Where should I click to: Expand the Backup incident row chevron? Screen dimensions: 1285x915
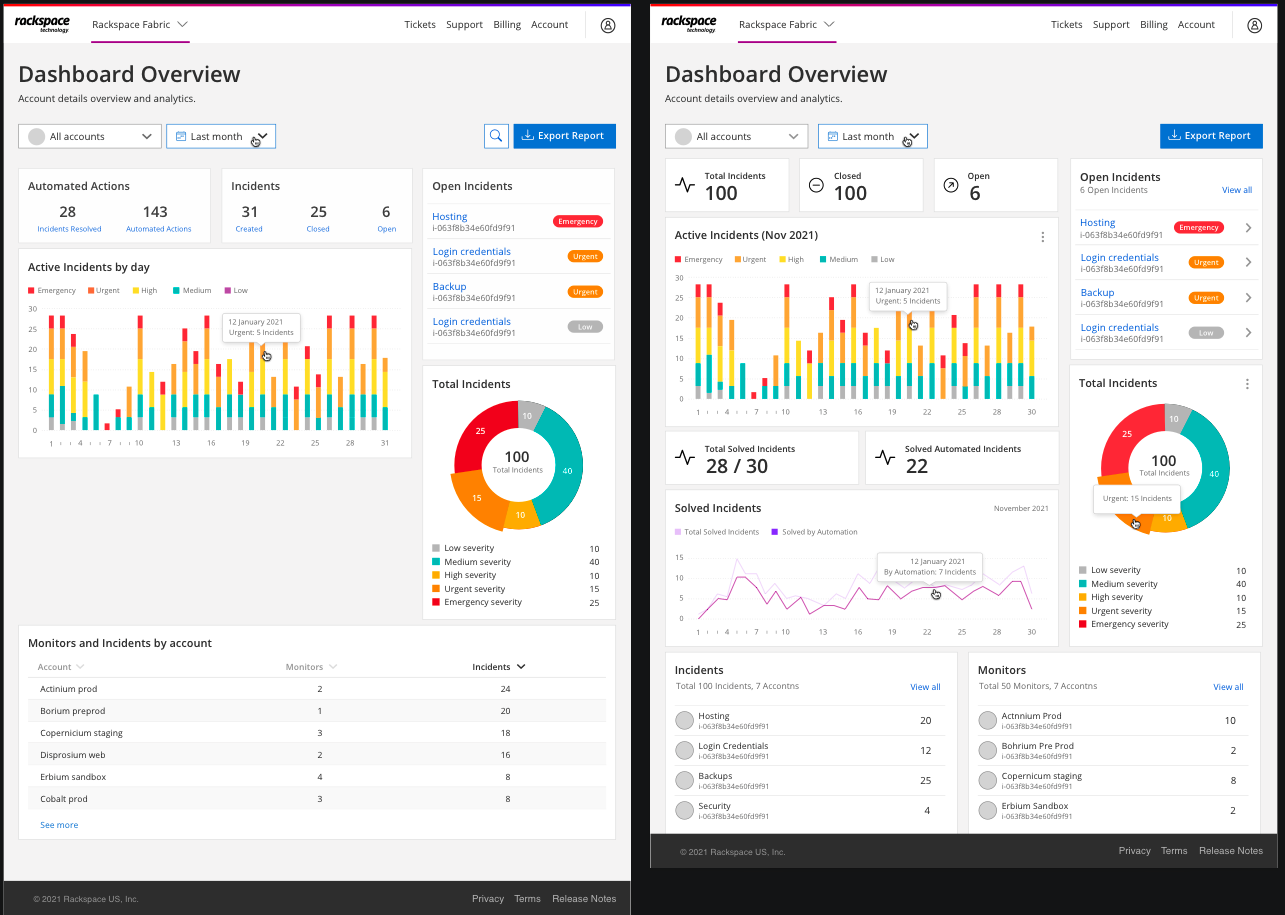(x=1248, y=298)
